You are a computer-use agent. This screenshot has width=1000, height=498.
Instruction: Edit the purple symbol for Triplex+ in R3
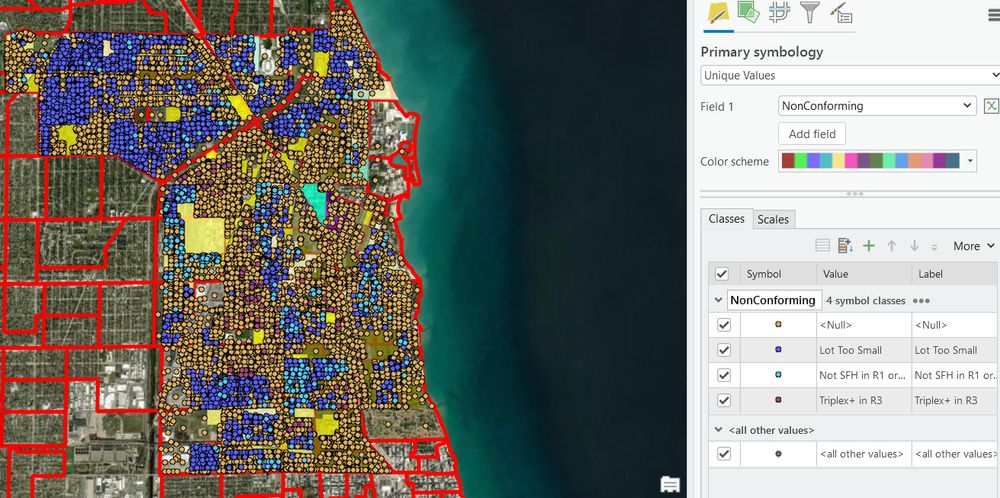click(x=778, y=400)
